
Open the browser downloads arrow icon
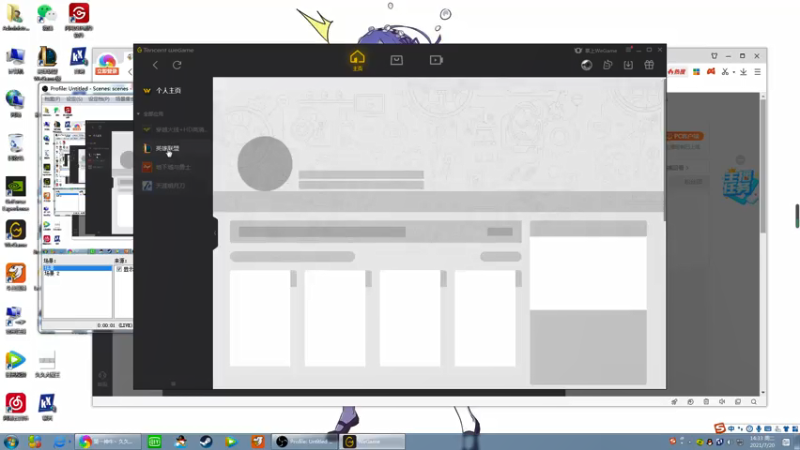pos(743,72)
